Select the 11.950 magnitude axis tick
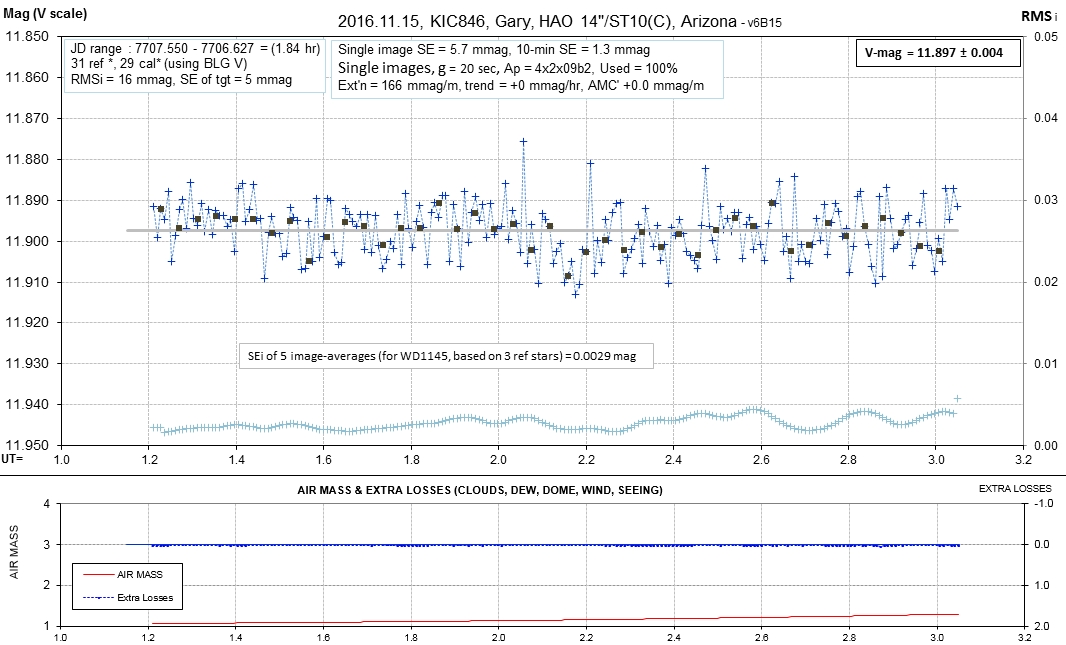1066x645 pixels. [27, 445]
